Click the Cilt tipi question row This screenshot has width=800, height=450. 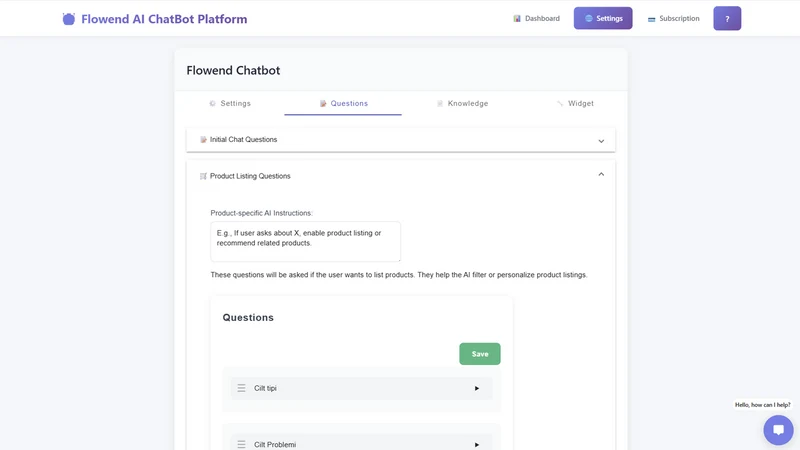pos(361,388)
